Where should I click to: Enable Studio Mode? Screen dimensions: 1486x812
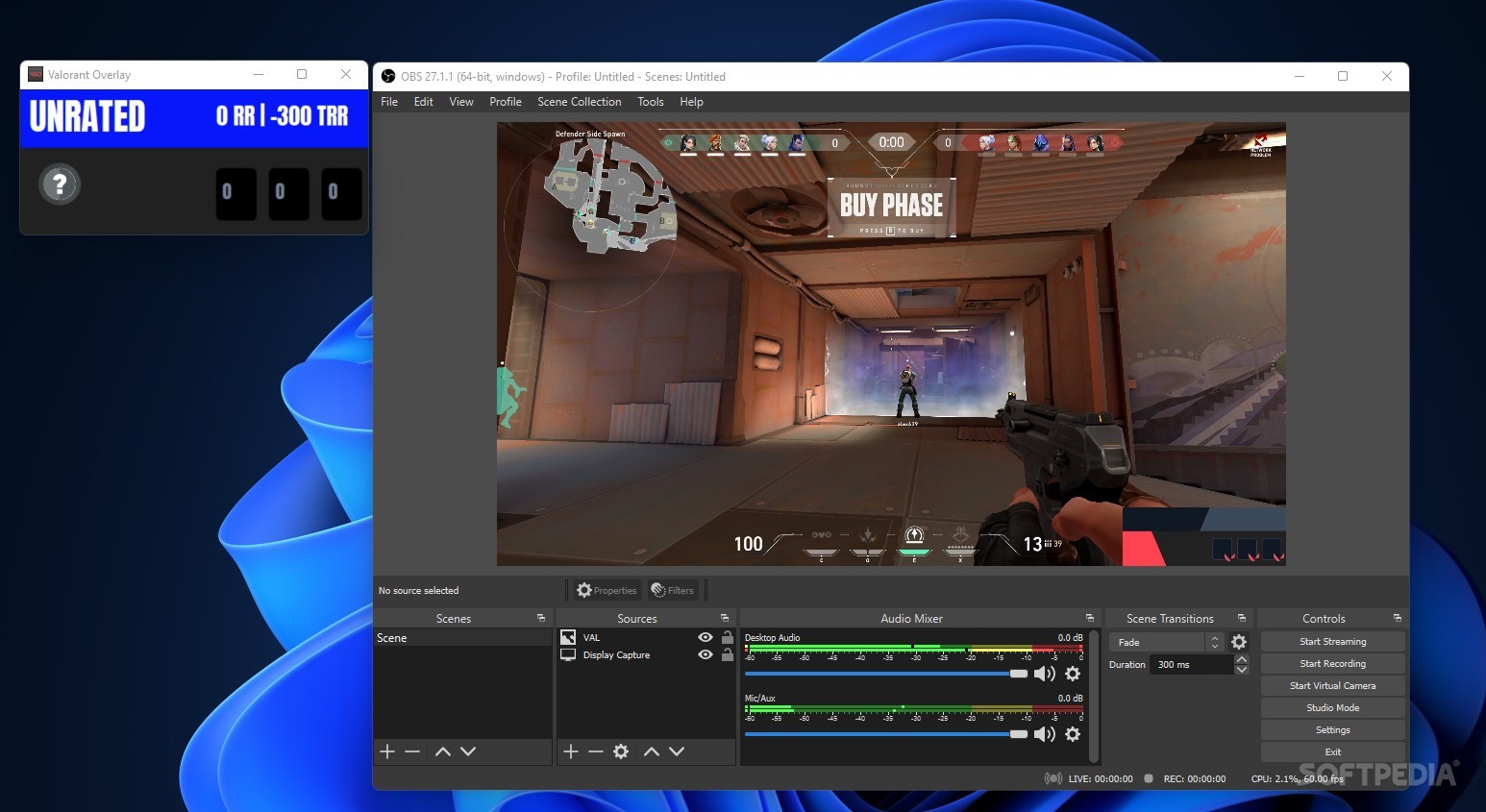1332,708
